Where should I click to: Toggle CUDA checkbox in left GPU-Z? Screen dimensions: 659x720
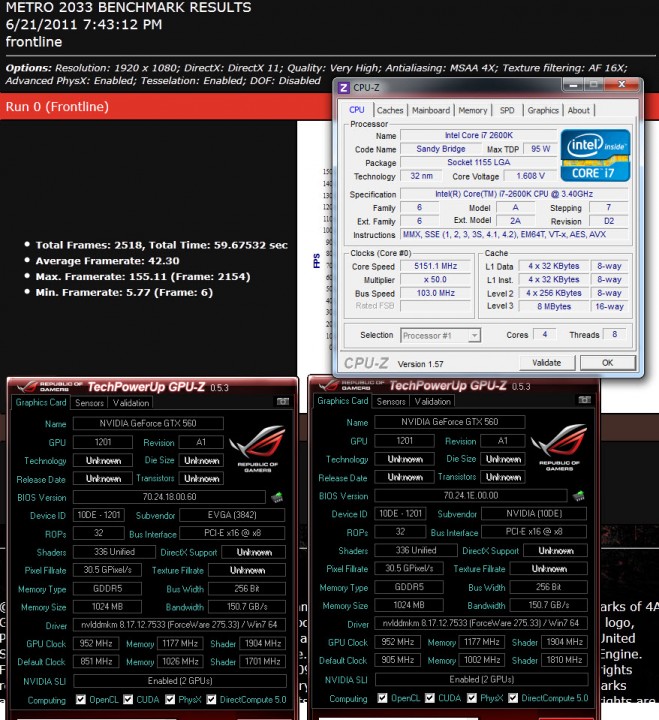click(128, 699)
